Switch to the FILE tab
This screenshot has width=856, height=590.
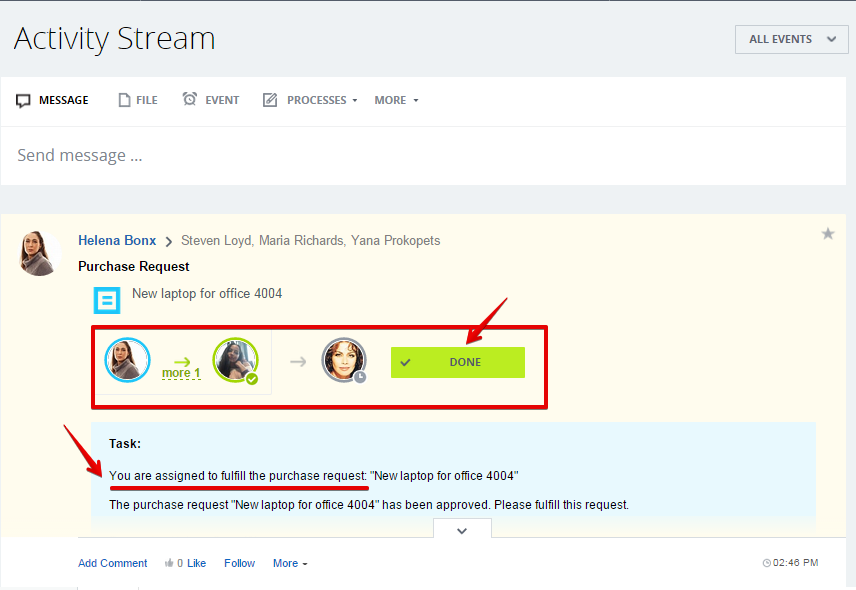pos(138,100)
